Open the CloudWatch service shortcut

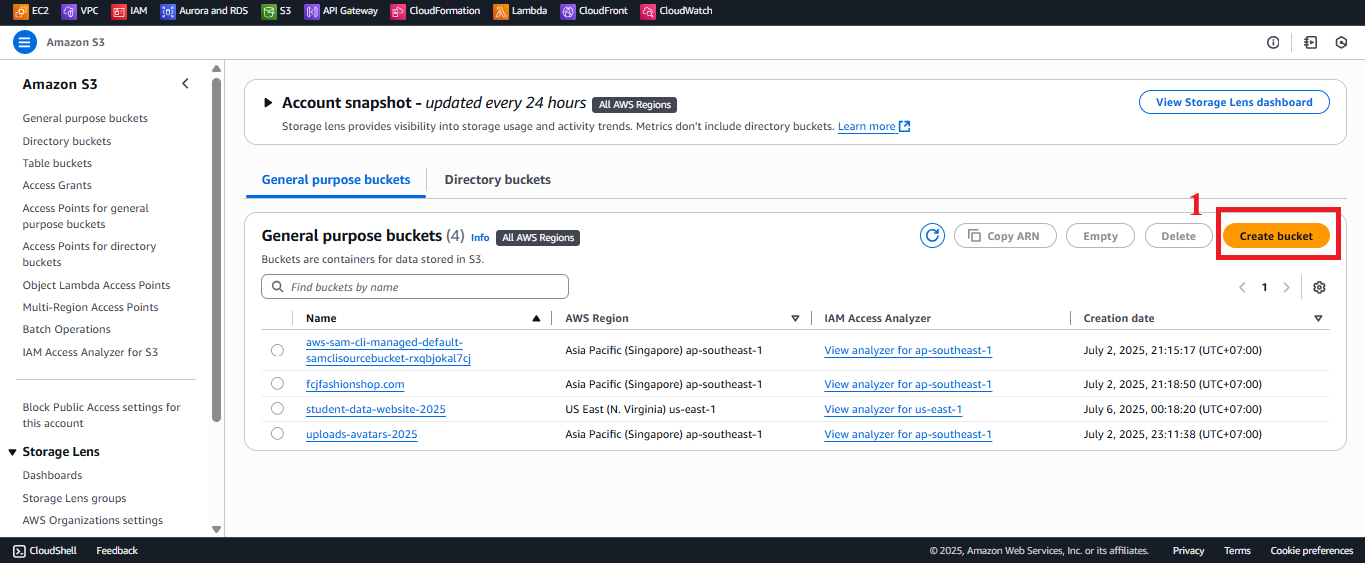676,11
